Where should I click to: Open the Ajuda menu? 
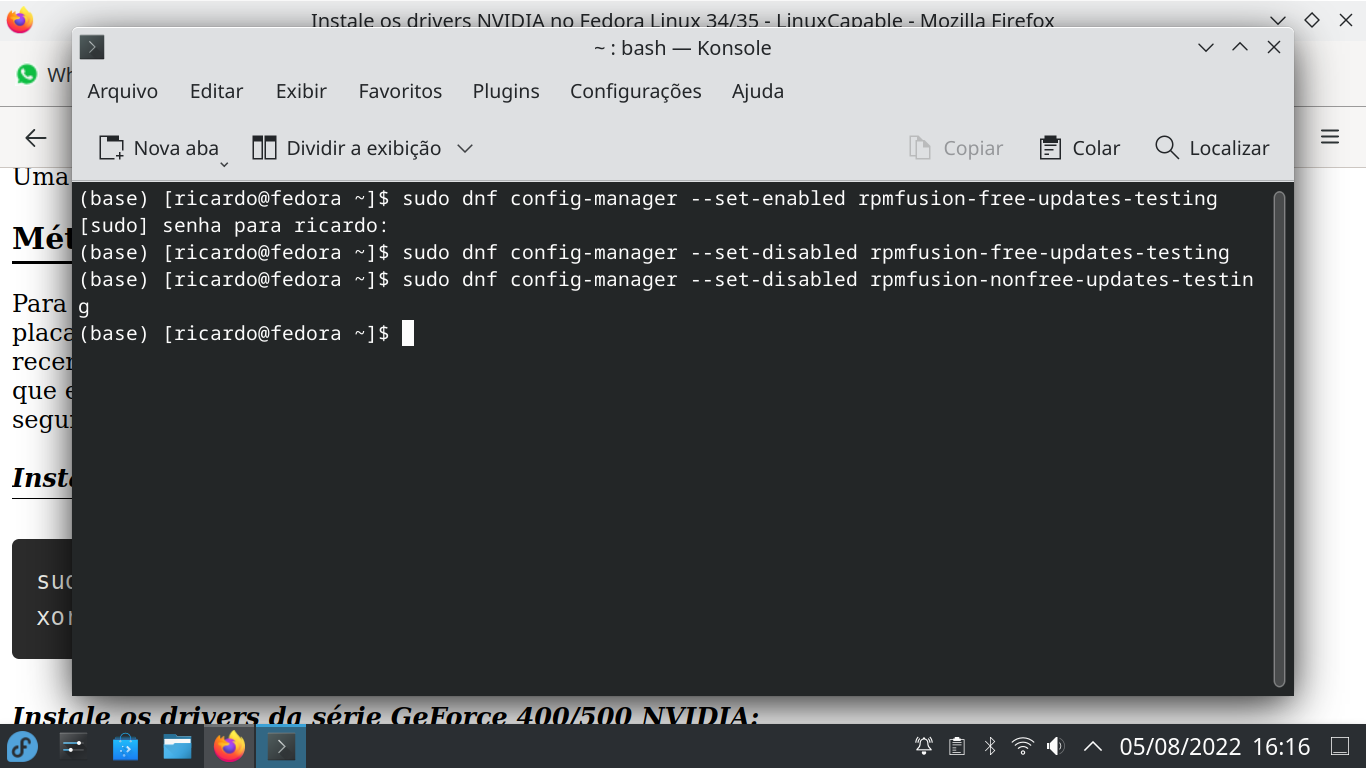[758, 91]
